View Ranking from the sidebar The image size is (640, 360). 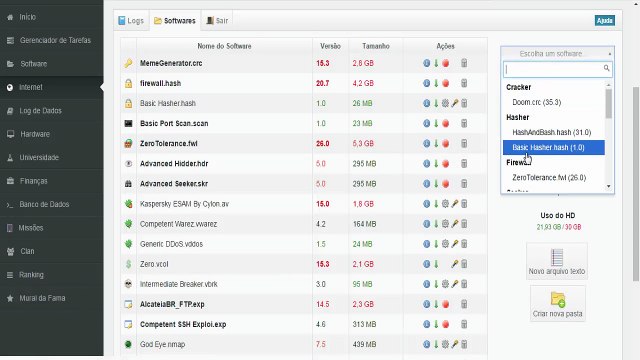click(x=51, y=275)
